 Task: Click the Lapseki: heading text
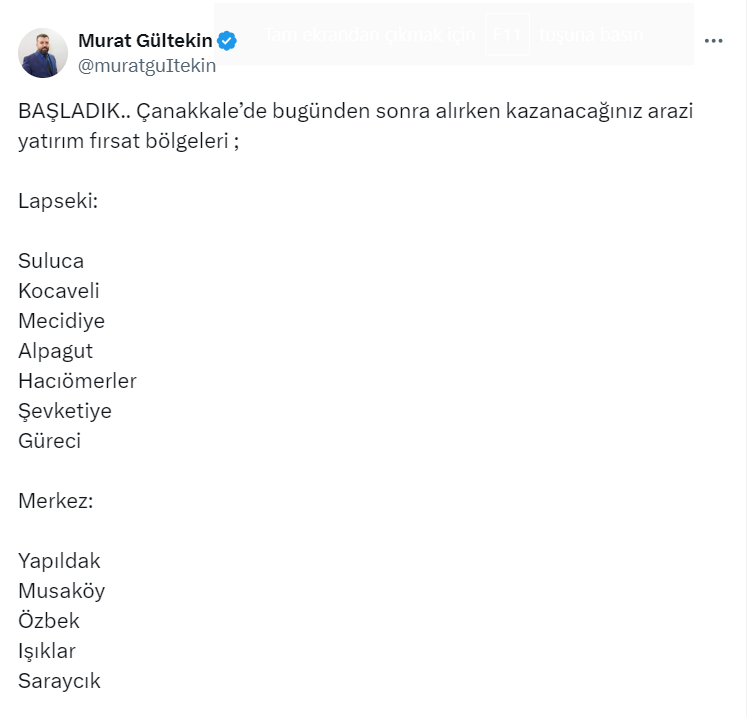[57, 201]
